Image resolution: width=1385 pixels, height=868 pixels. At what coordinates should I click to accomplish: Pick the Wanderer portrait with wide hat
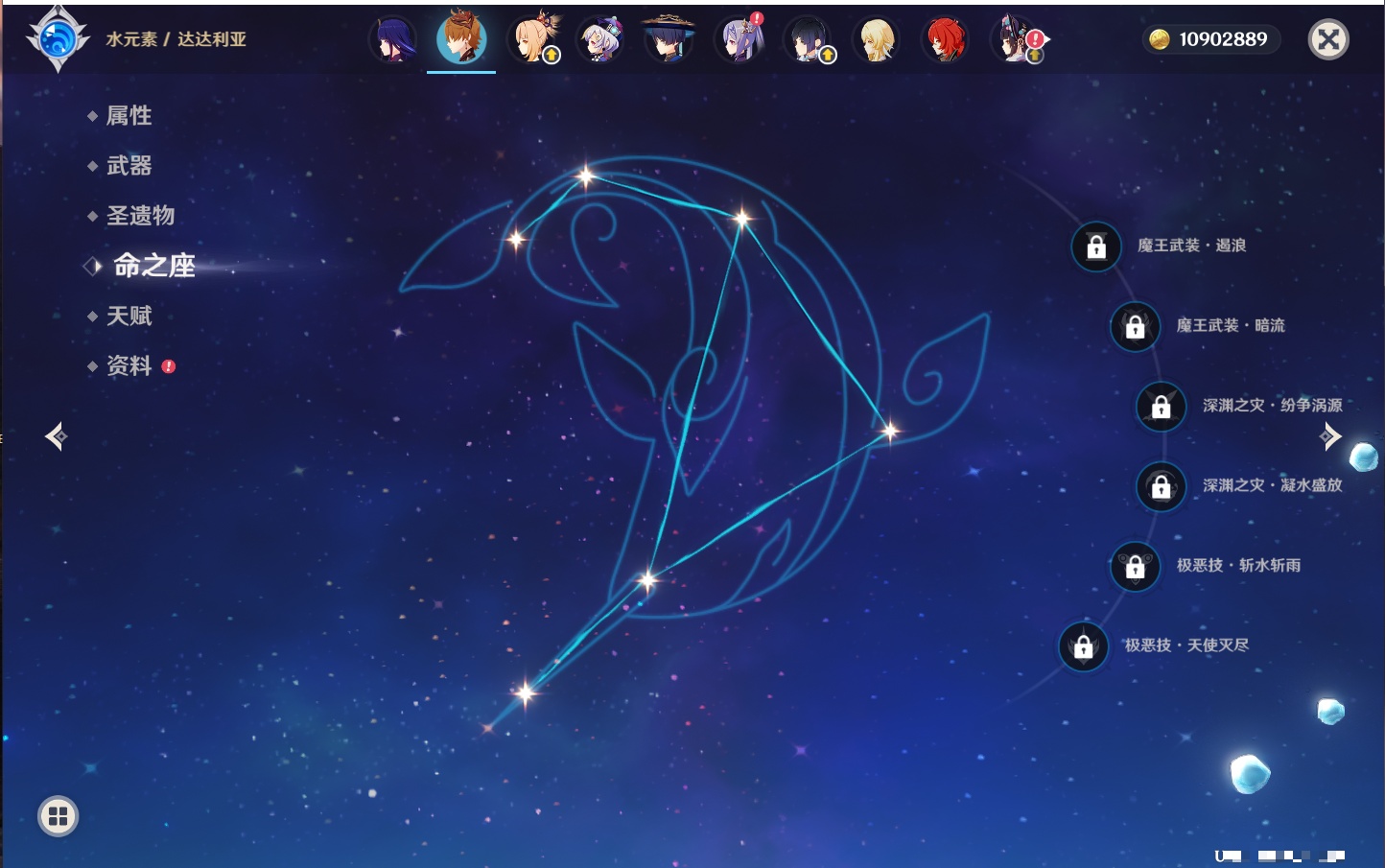coord(669,40)
